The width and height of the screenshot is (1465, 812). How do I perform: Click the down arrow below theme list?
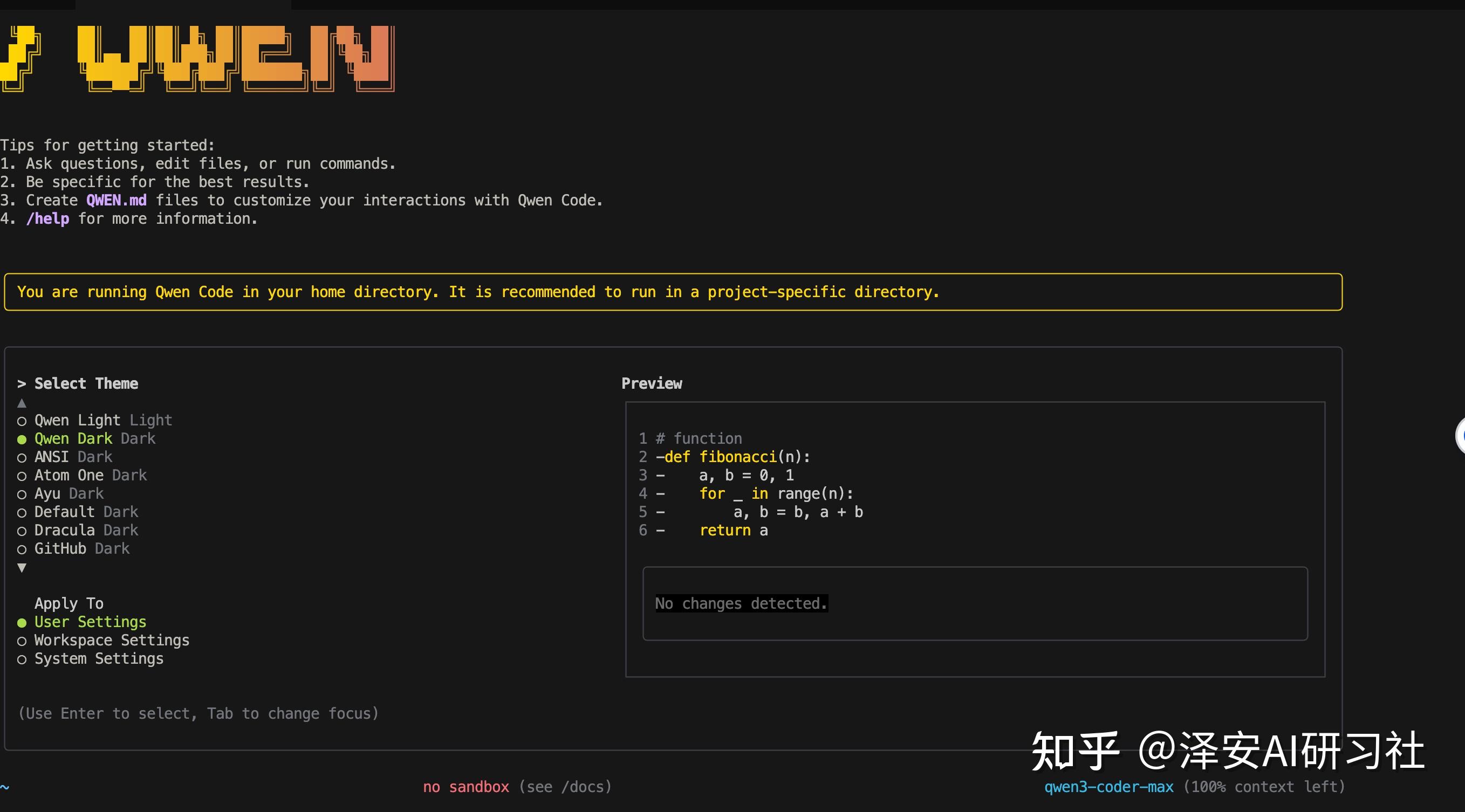22,568
